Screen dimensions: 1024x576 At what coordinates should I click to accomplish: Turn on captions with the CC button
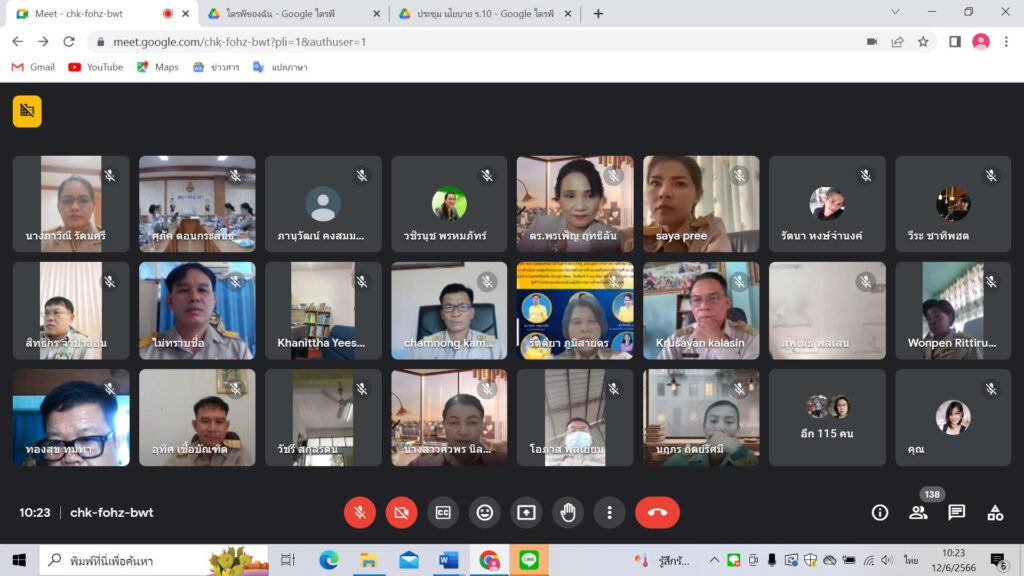click(443, 513)
